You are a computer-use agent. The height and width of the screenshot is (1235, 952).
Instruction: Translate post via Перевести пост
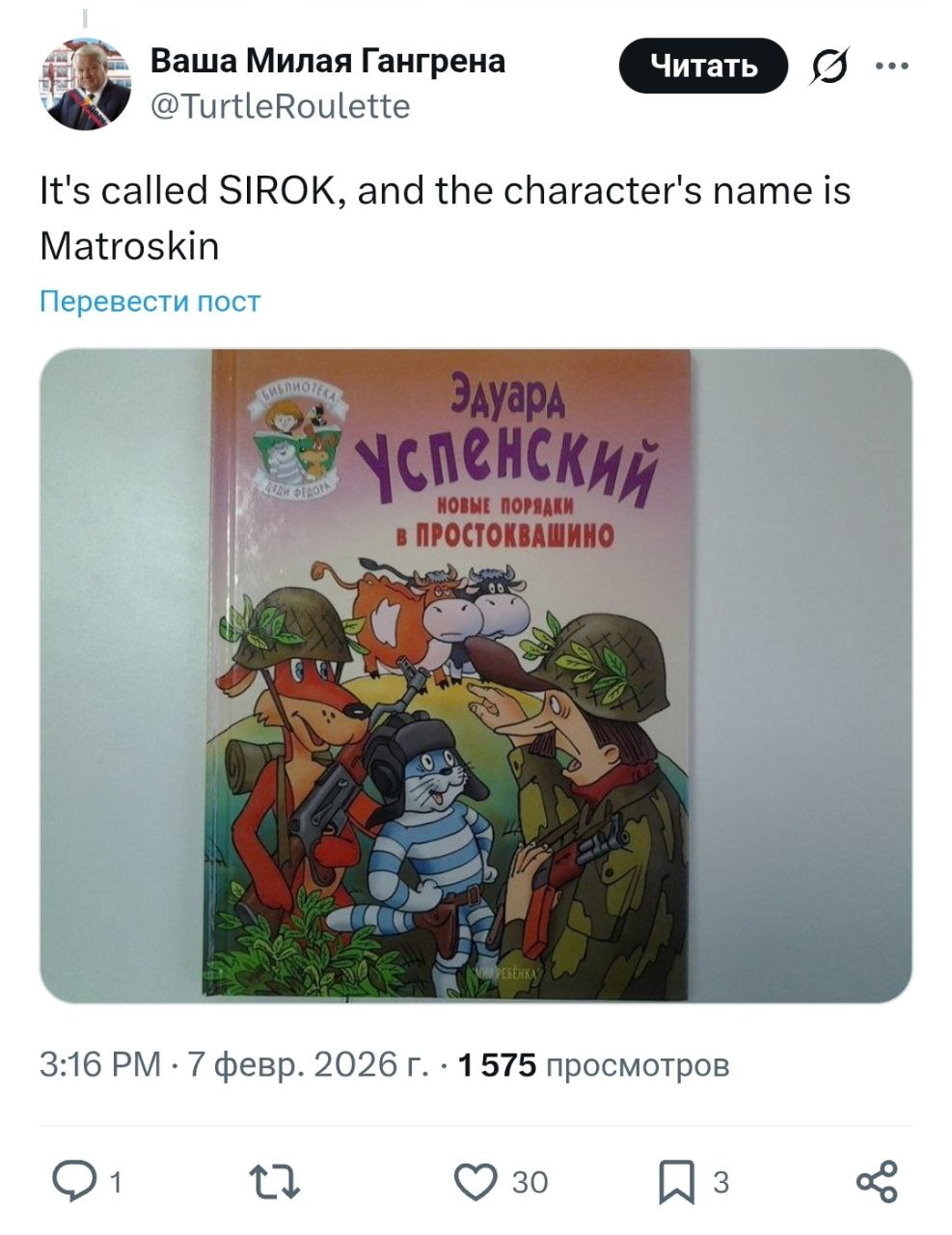[150, 302]
